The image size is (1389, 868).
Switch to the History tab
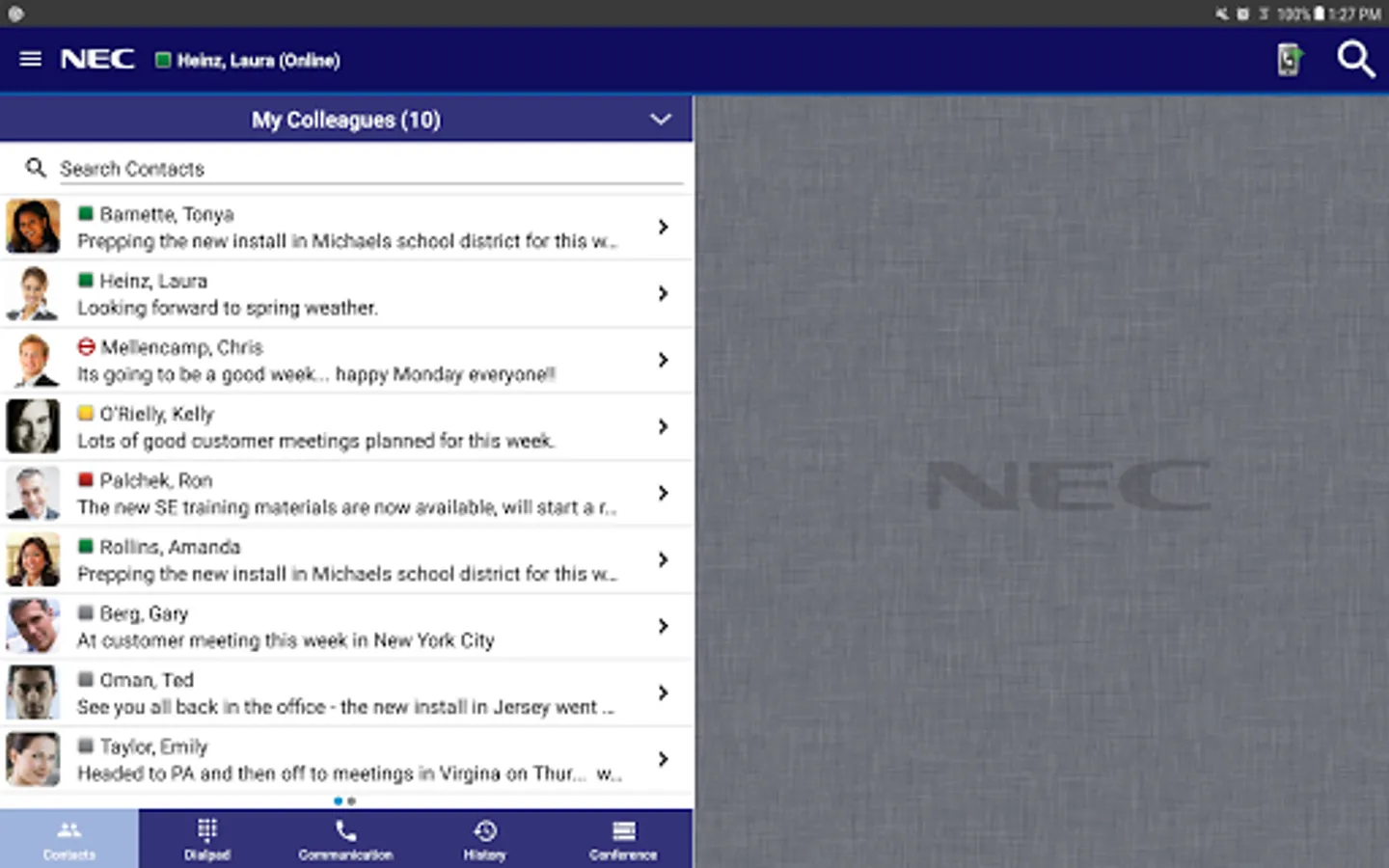pyautogui.click(x=484, y=839)
